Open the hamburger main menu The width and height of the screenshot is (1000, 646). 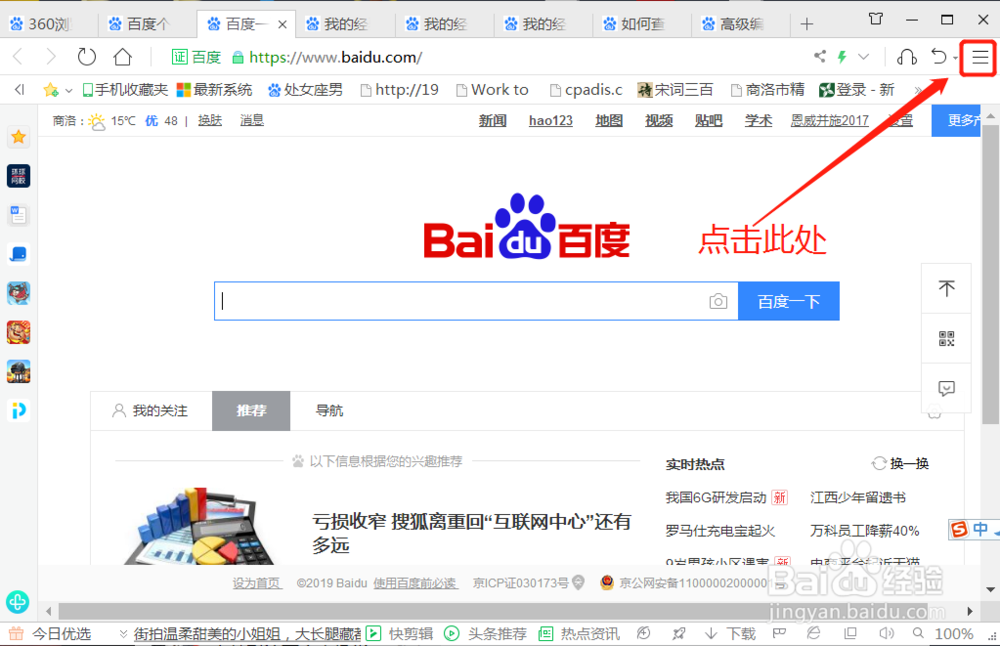click(x=980, y=57)
